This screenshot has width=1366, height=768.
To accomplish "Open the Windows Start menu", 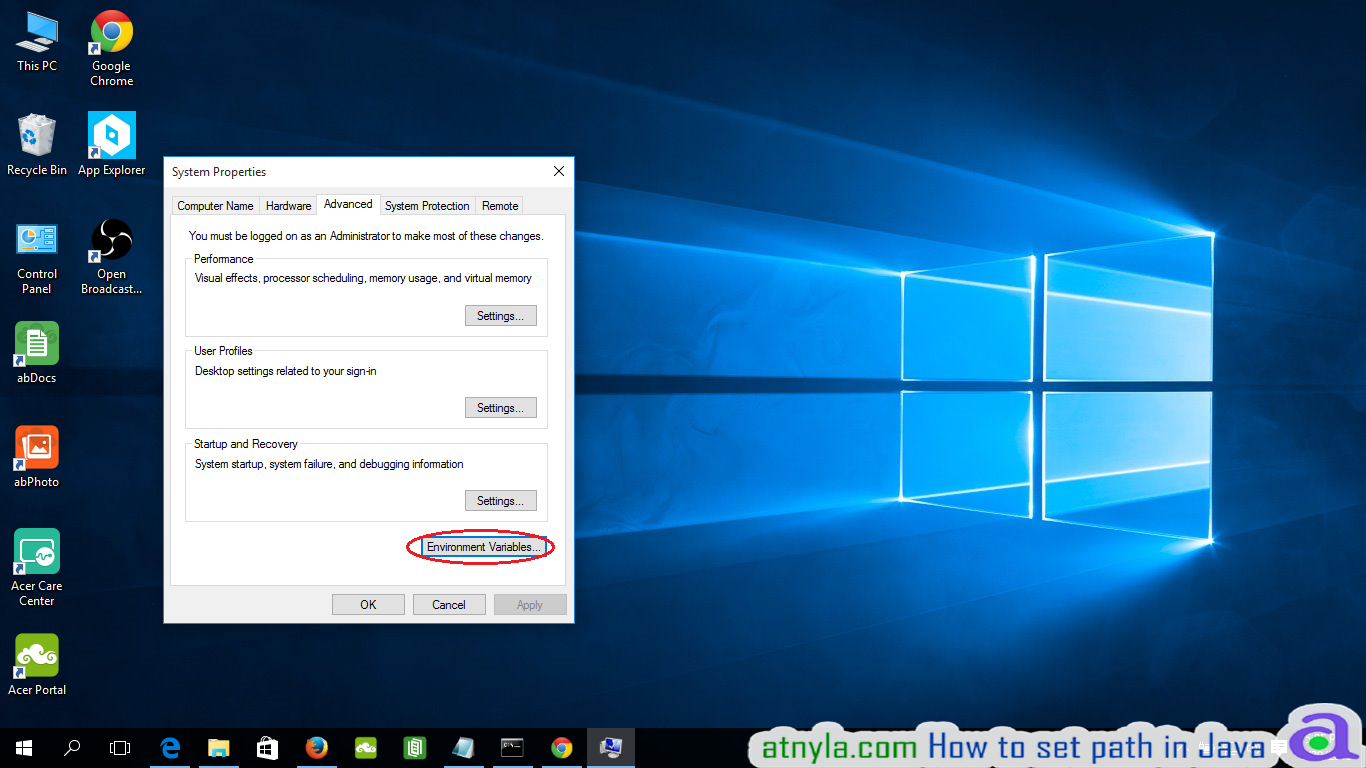I will (23, 747).
